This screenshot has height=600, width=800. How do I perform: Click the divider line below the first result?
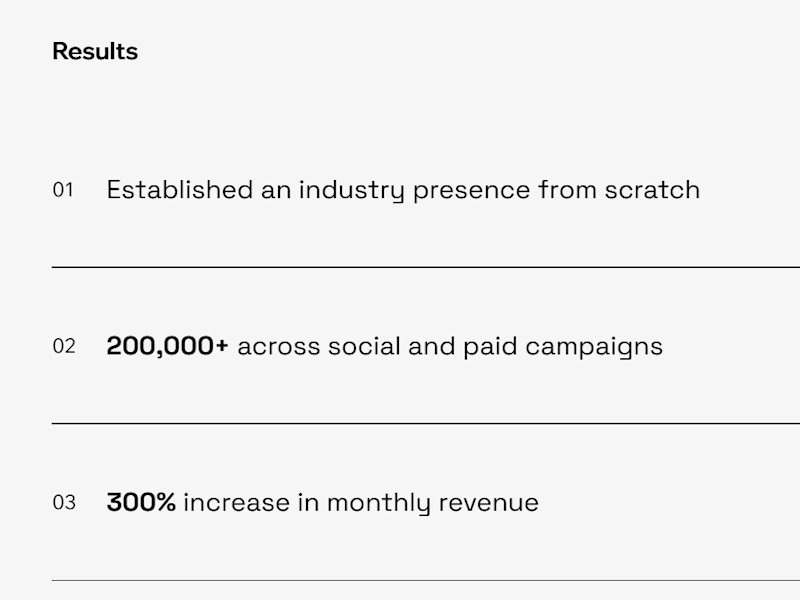pos(426,267)
